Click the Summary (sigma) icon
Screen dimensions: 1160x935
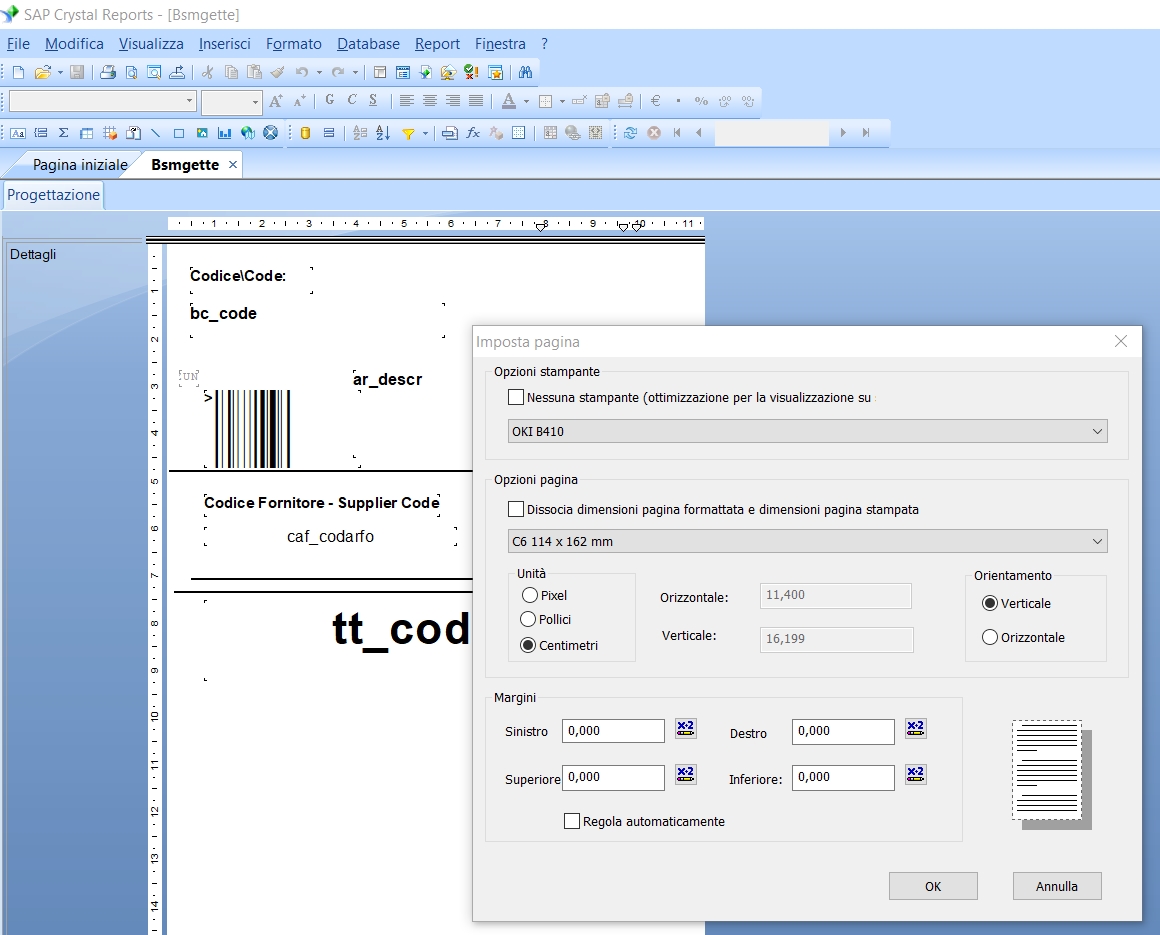63,132
